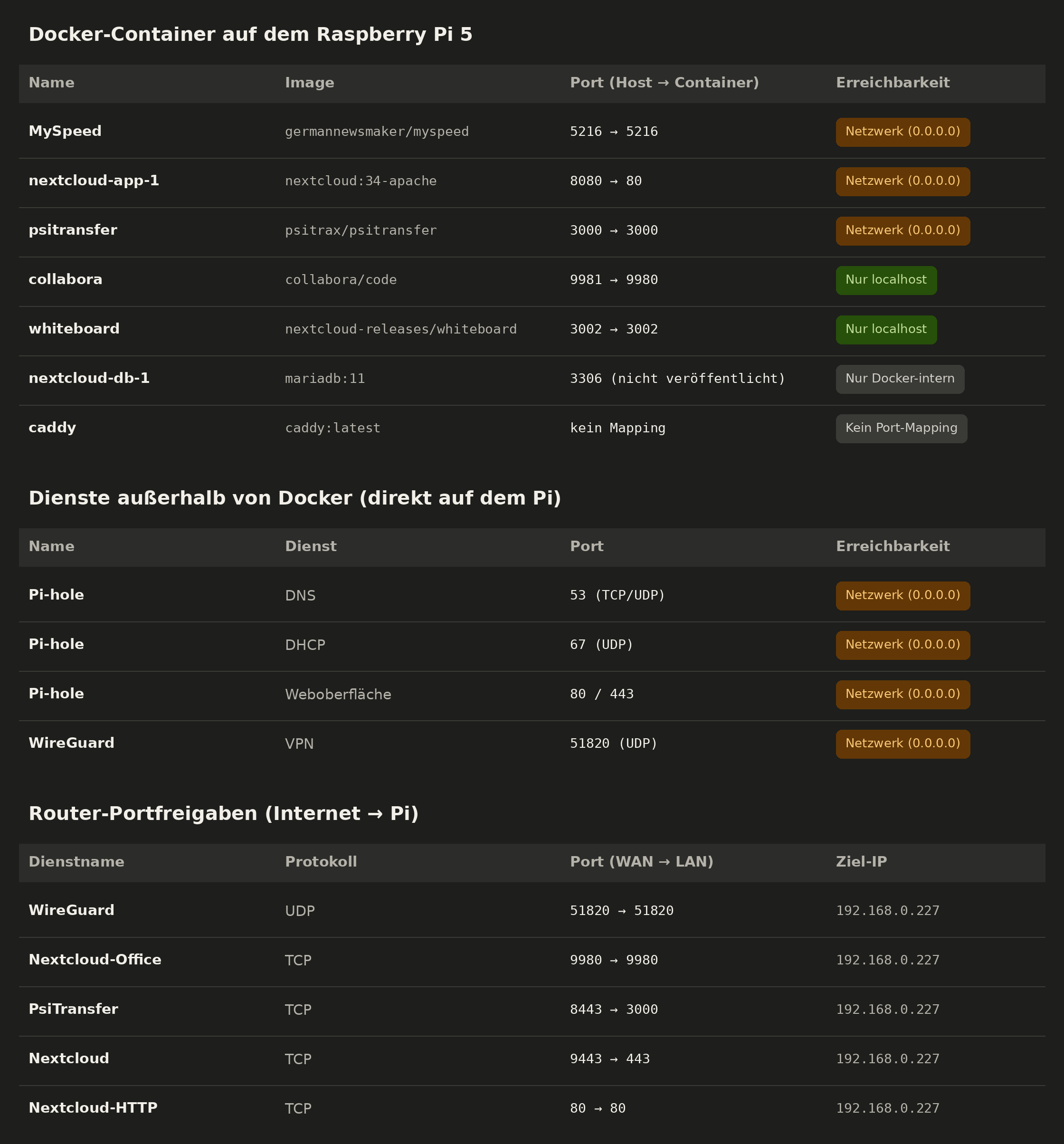The width and height of the screenshot is (1064, 1144).
Task: Click the nextcloud-db-1 container name
Action: (x=89, y=379)
